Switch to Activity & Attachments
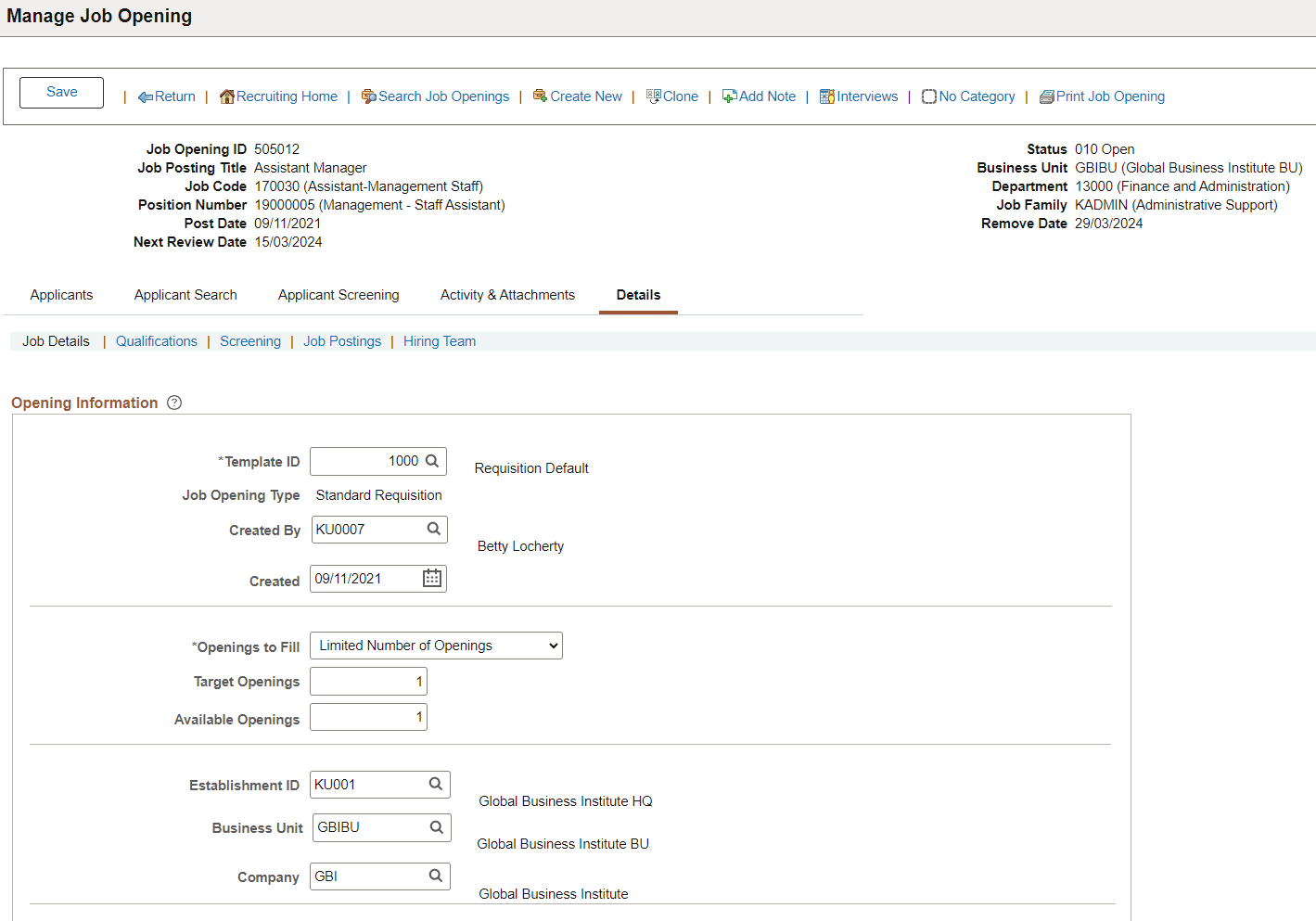This screenshot has width=1316, height=921. pyautogui.click(x=507, y=295)
